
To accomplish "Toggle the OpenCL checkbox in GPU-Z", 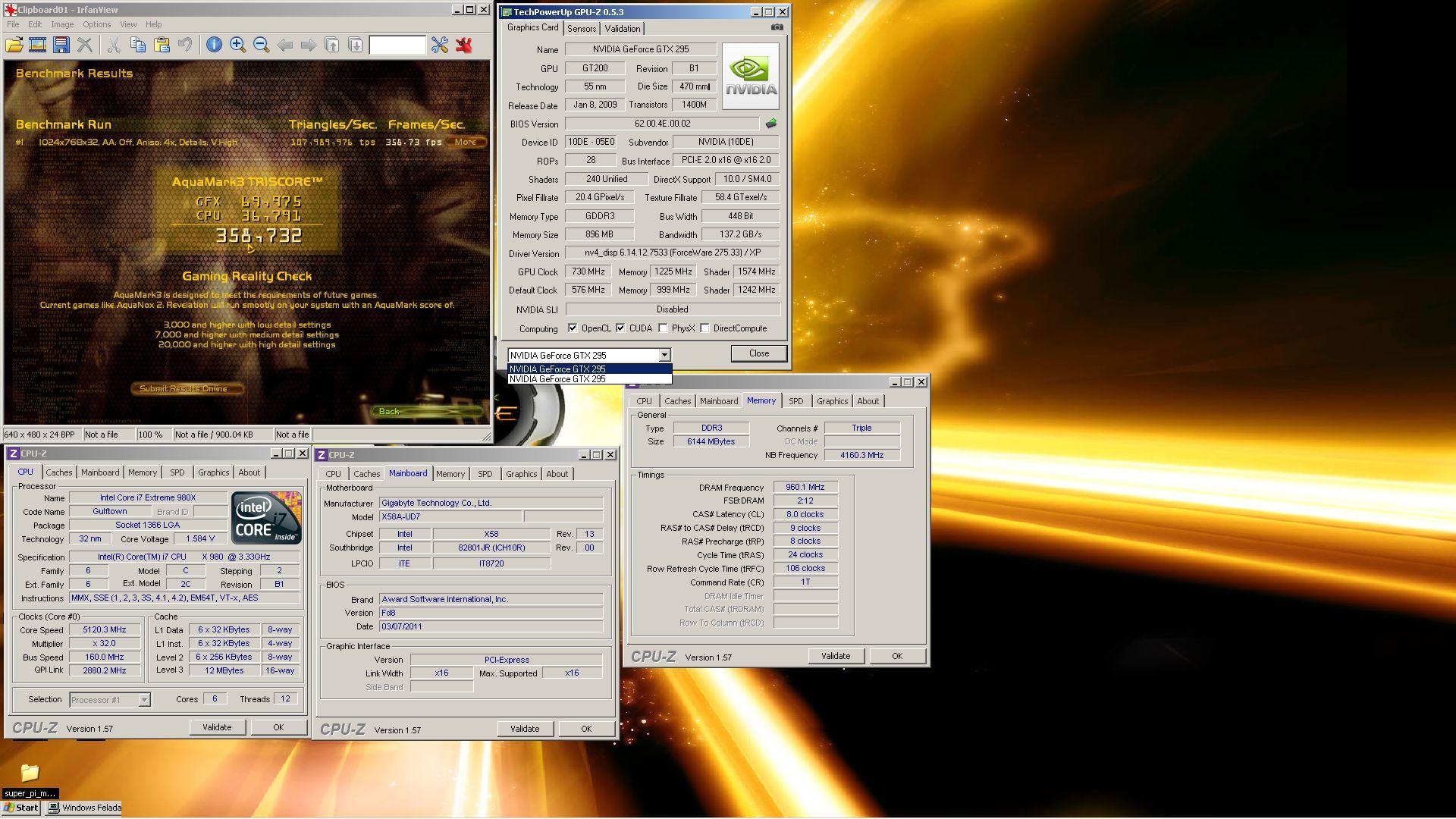I will pyautogui.click(x=573, y=328).
